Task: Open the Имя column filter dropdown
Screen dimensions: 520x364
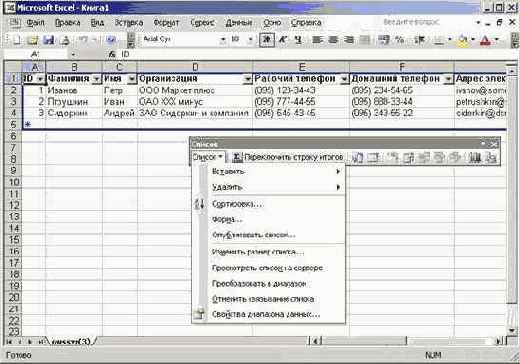Action: (x=132, y=79)
